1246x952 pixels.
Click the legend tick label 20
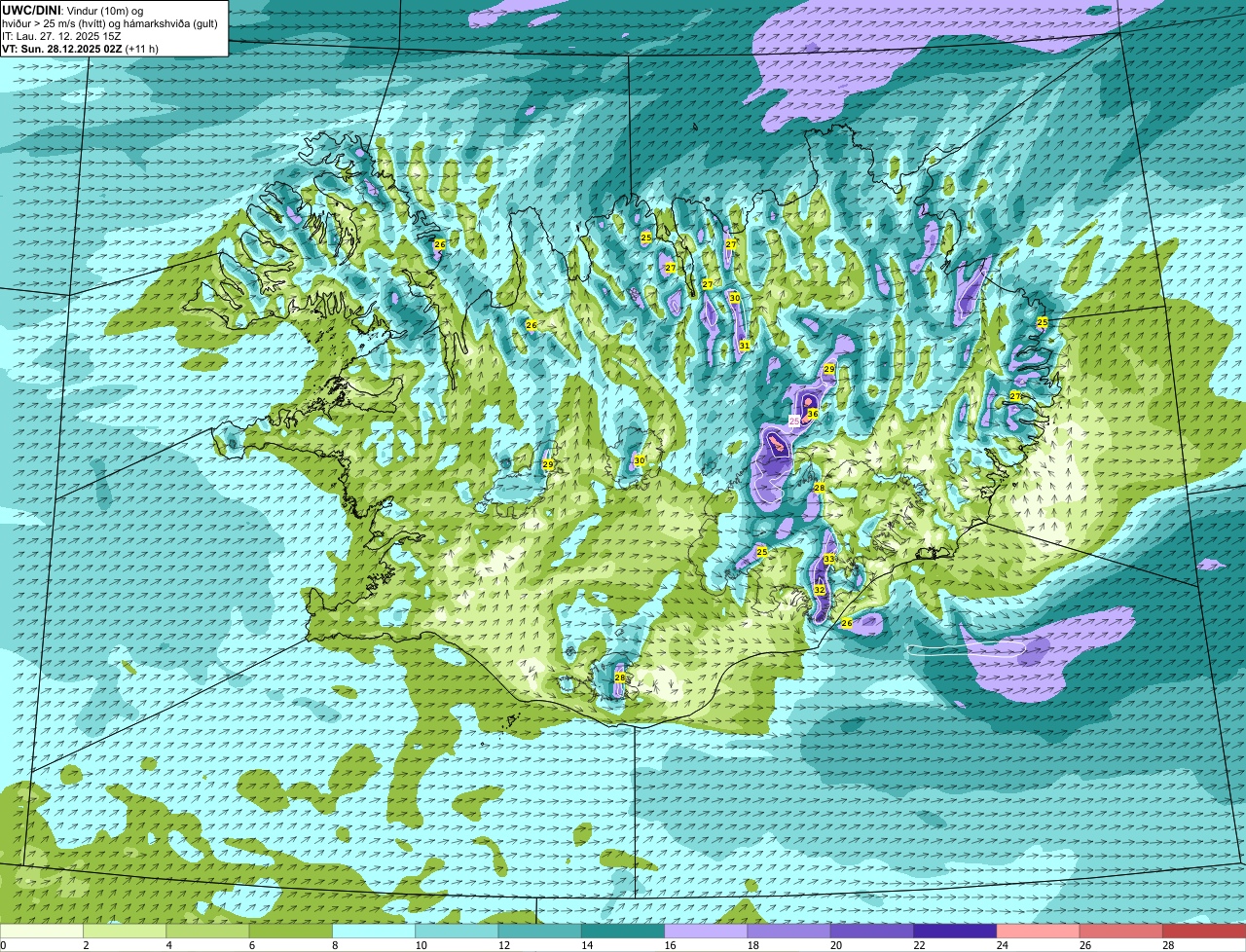tap(836, 945)
